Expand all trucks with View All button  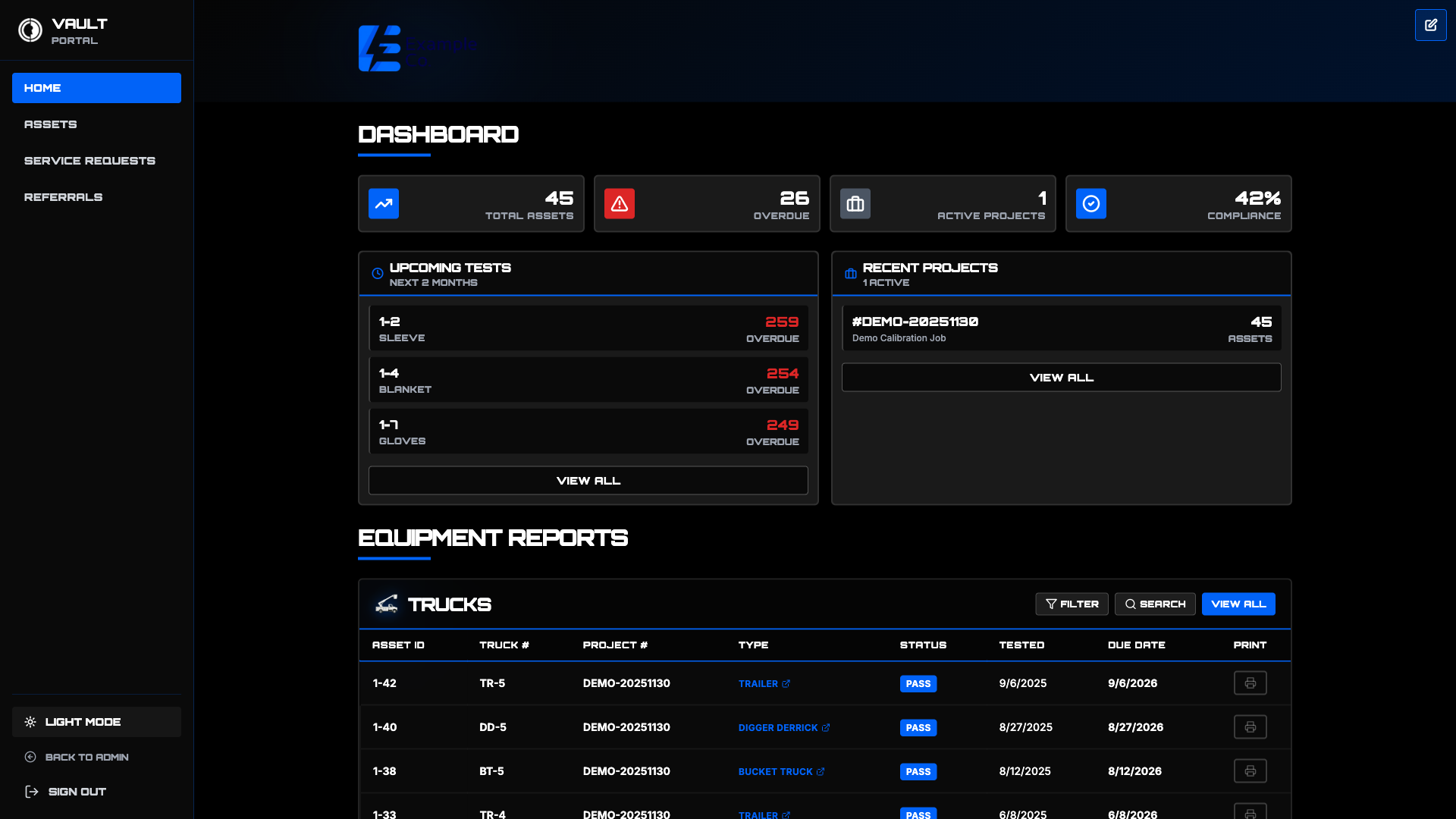click(x=1238, y=604)
